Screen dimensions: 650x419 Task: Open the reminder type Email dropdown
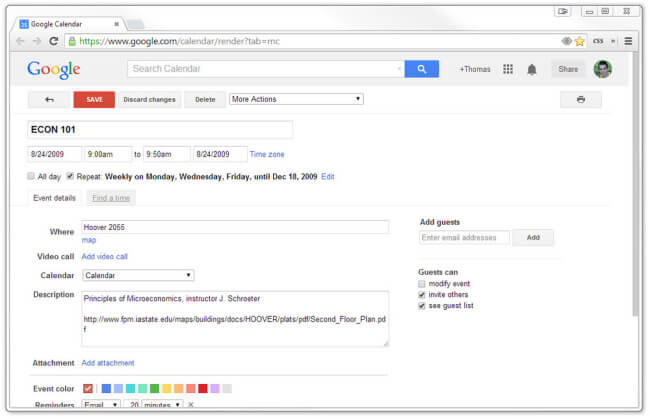[101, 405]
